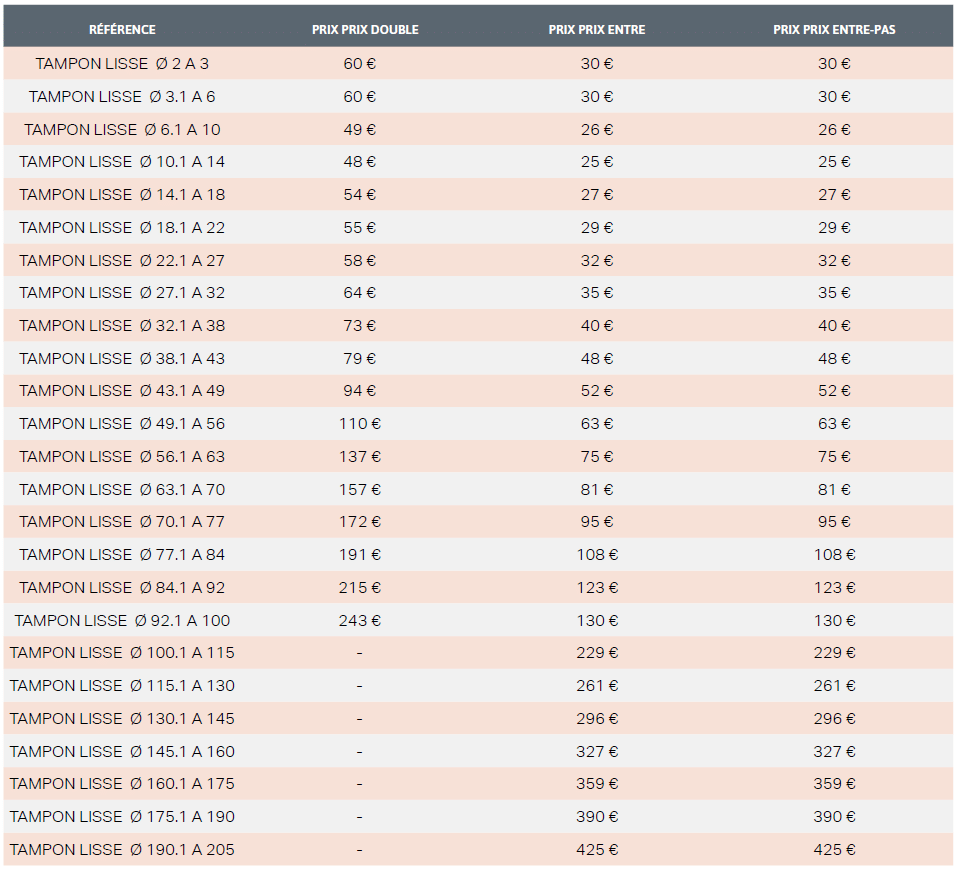This screenshot has height=869, width=956.
Task: Click the 110 € double price cell
Action: pos(360,424)
